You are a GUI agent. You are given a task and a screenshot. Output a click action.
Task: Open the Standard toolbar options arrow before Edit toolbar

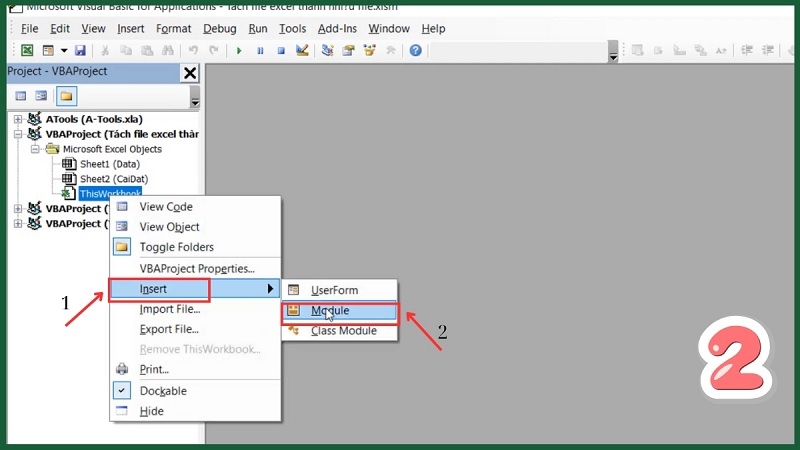coord(613,51)
